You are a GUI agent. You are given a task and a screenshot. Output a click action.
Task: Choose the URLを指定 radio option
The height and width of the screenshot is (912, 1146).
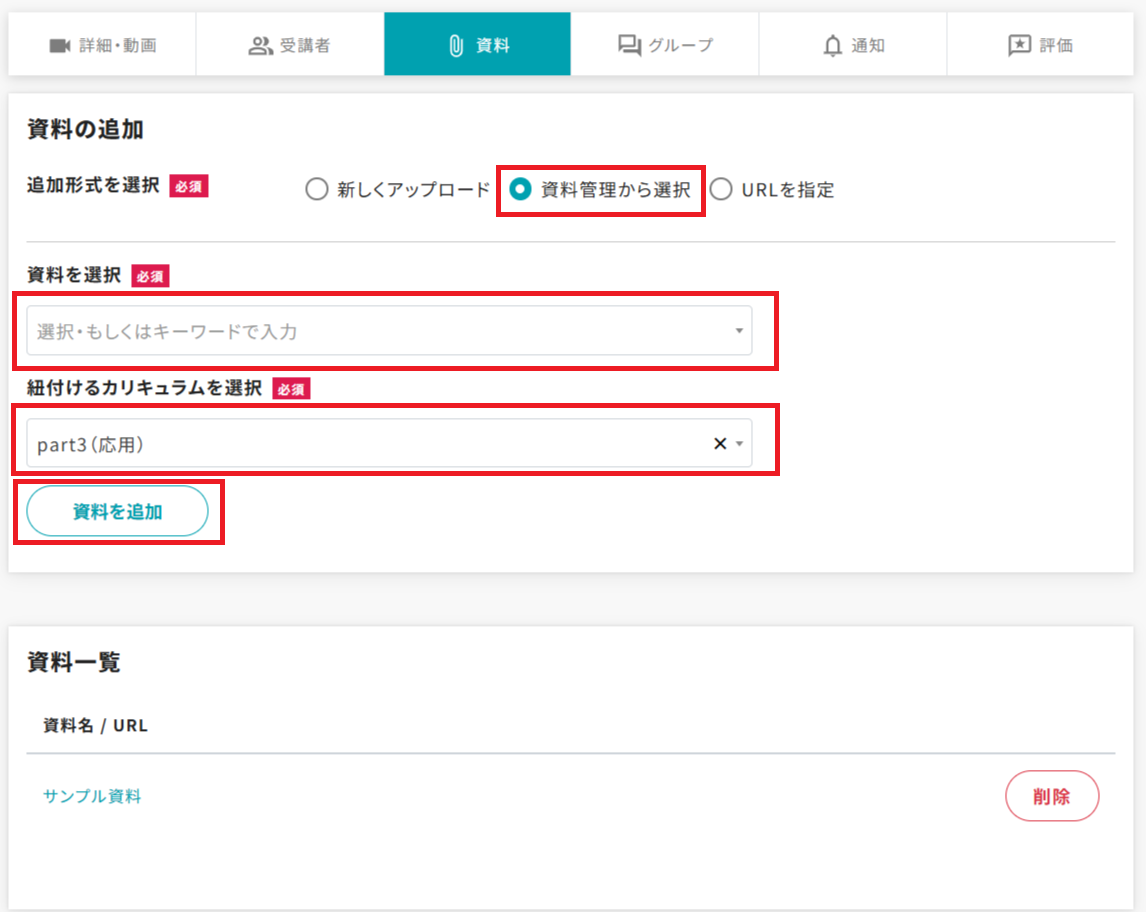pyautogui.click(x=721, y=190)
